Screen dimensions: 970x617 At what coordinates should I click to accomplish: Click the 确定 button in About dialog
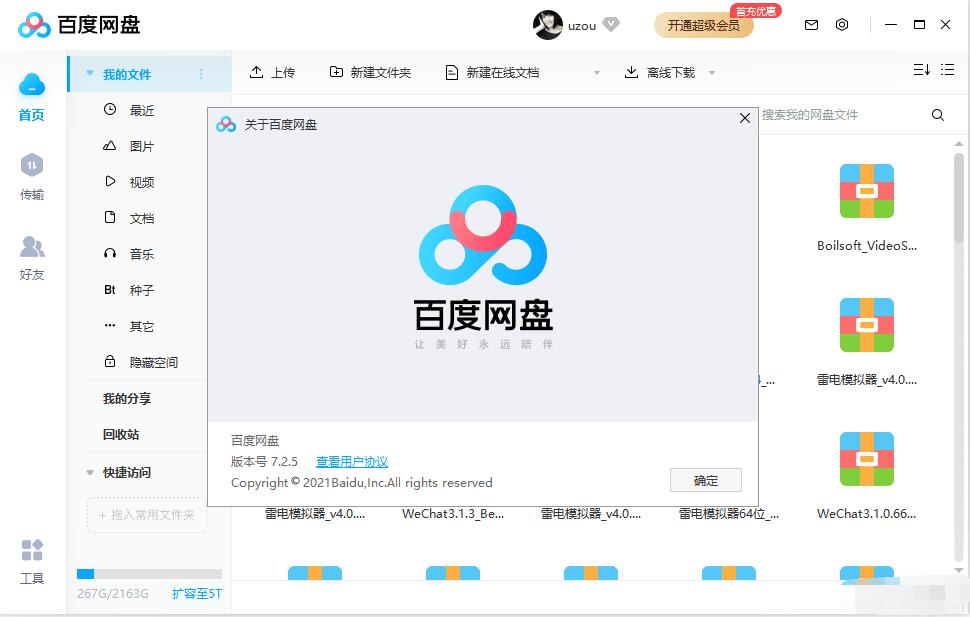(706, 480)
